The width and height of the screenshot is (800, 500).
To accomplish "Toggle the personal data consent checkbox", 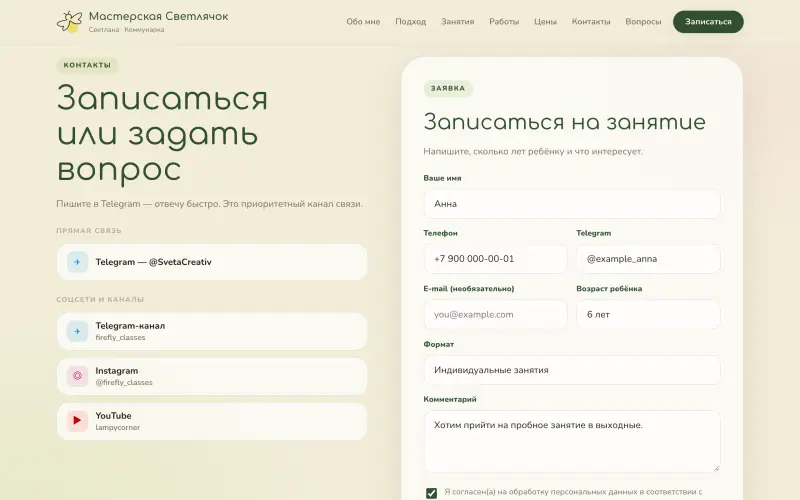I will [x=431, y=493].
